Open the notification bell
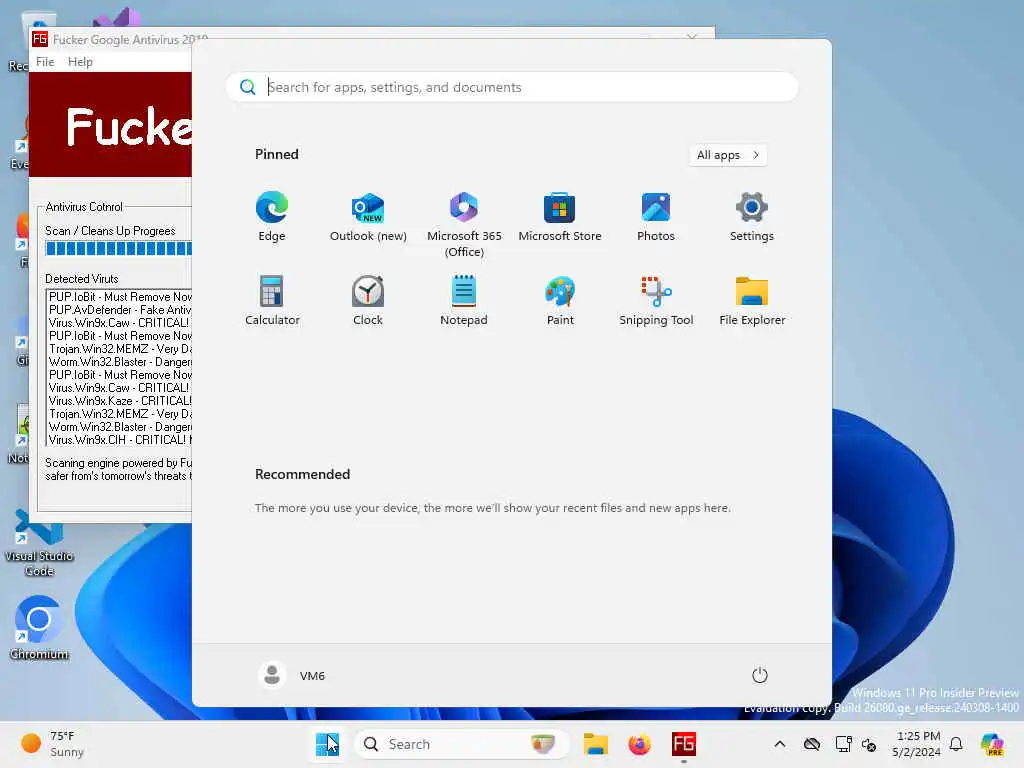 click(x=956, y=744)
